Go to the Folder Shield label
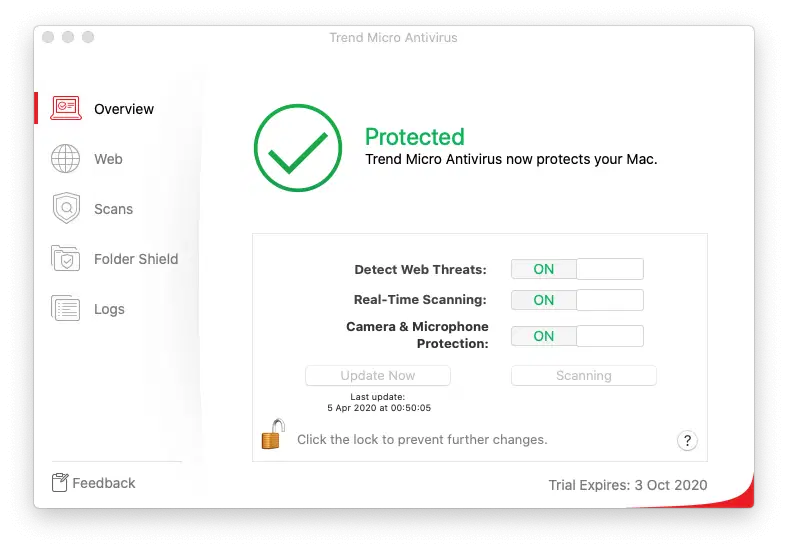 click(136, 259)
